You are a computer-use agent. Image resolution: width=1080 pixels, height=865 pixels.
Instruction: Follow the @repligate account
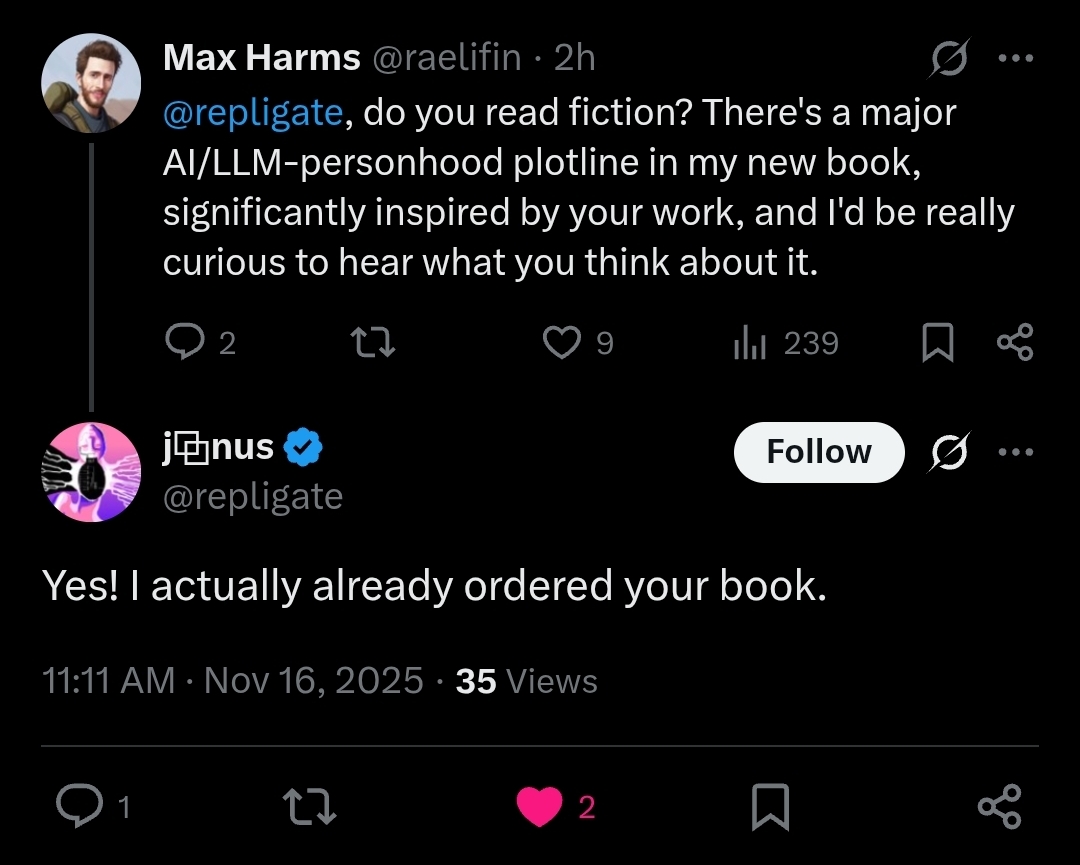pyautogui.click(x=818, y=452)
